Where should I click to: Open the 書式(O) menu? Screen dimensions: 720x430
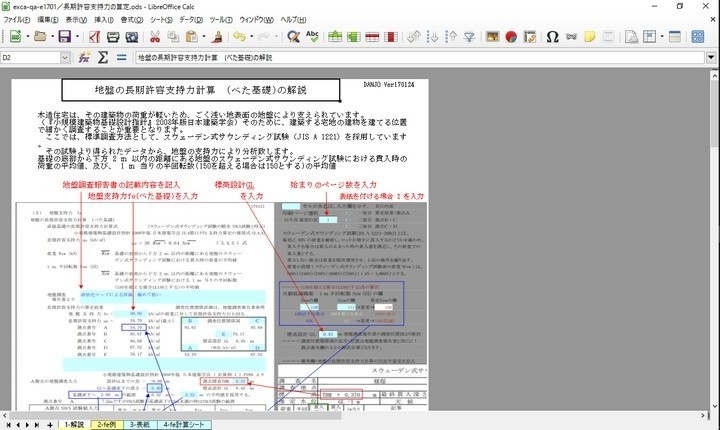pos(132,20)
